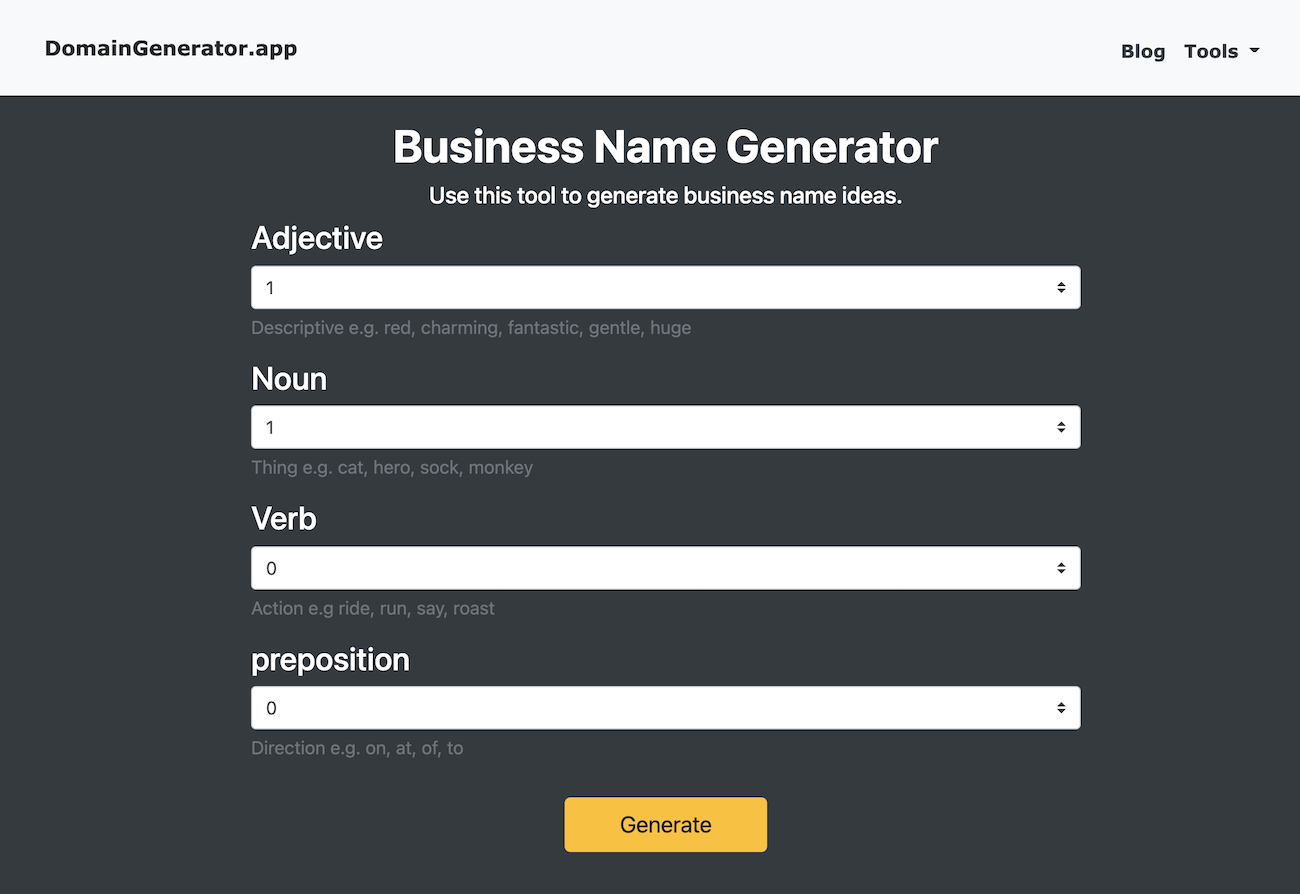This screenshot has width=1300, height=894.
Task: Click the Business Name Generator heading
Action: (x=665, y=146)
